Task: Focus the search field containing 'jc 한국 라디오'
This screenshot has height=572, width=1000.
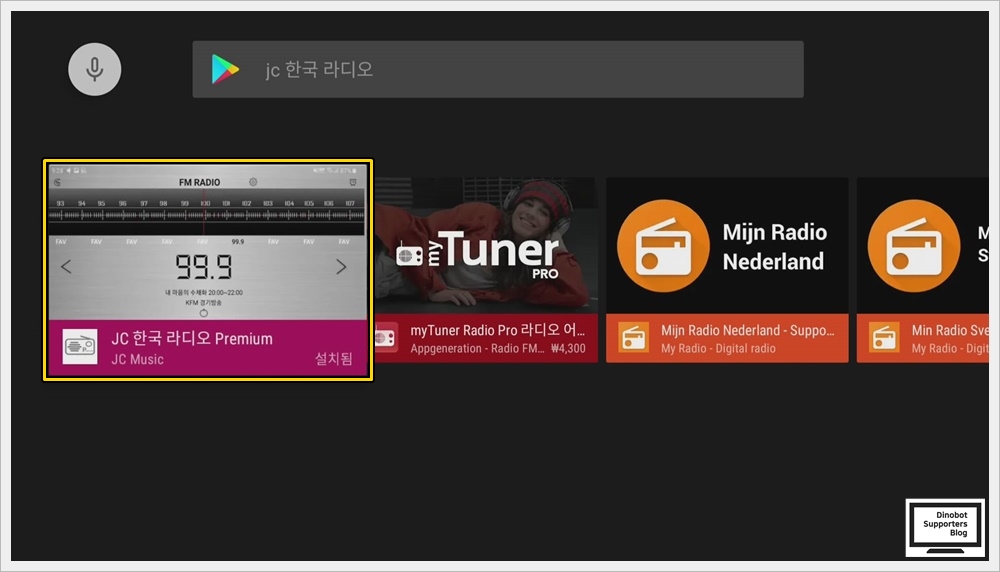Action: (497, 70)
